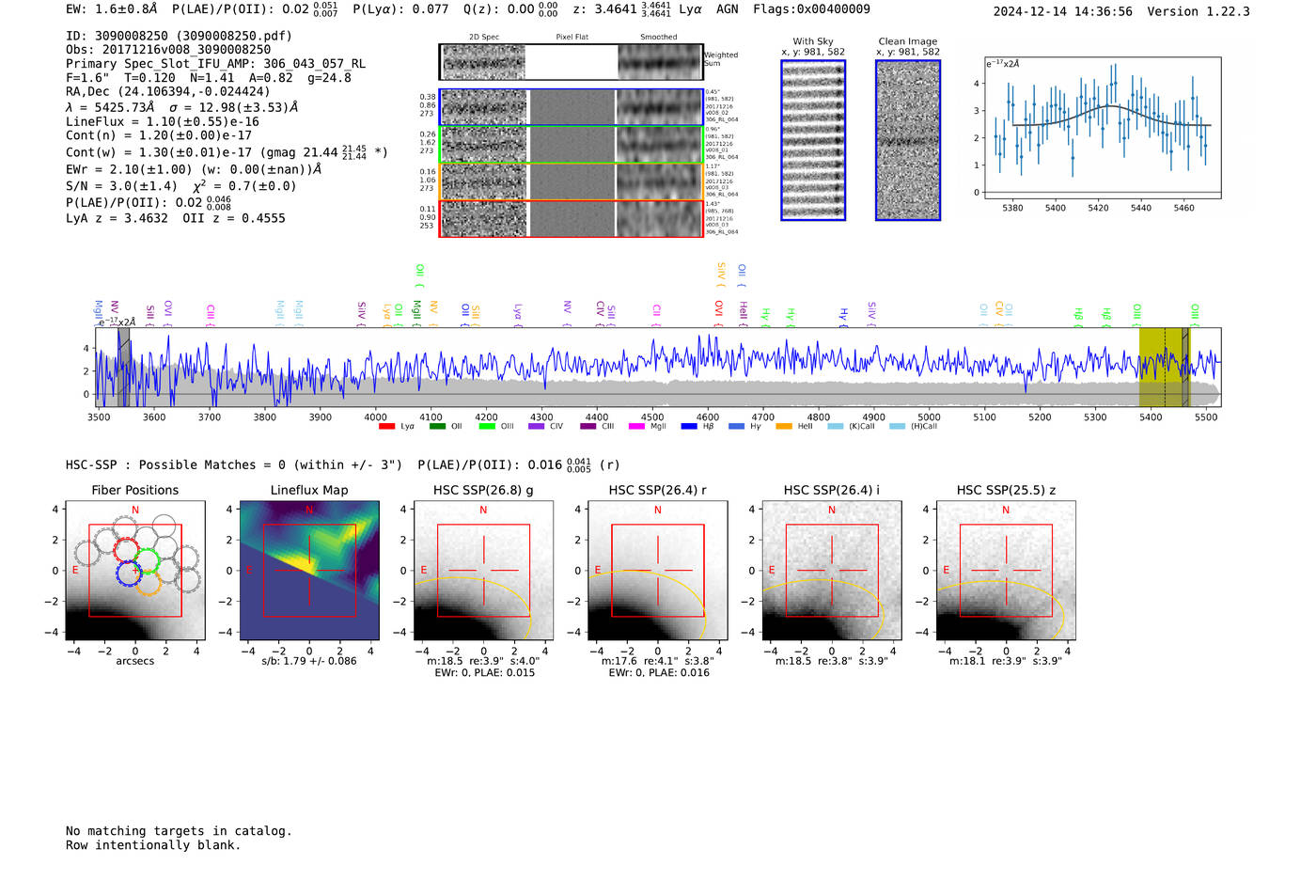Click the Smoothed column header
The width and height of the screenshot is (1316, 896).
(x=659, y=38)
